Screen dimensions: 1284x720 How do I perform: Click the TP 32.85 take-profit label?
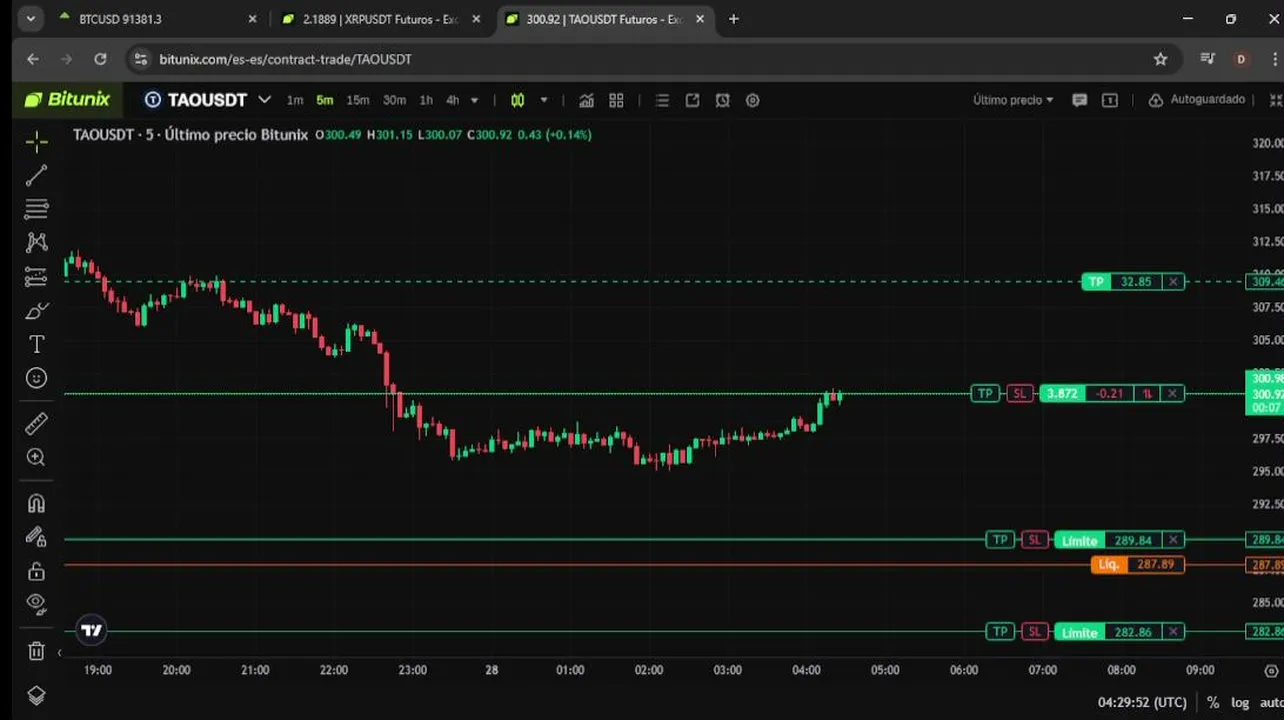1096,282
